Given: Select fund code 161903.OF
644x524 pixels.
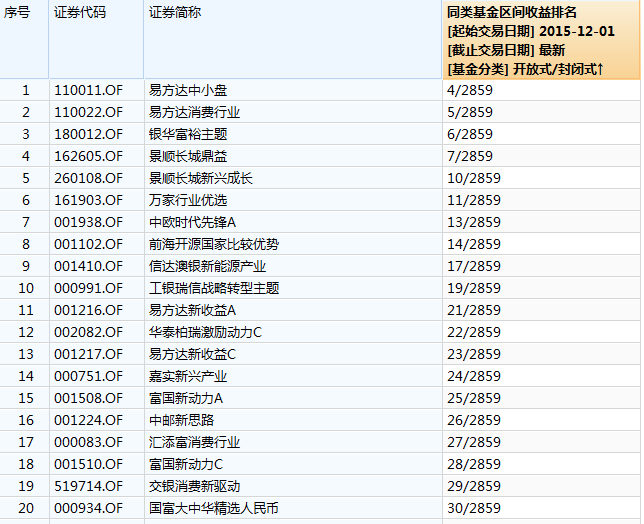Looking at the screenshot, I should pos(88,200).
